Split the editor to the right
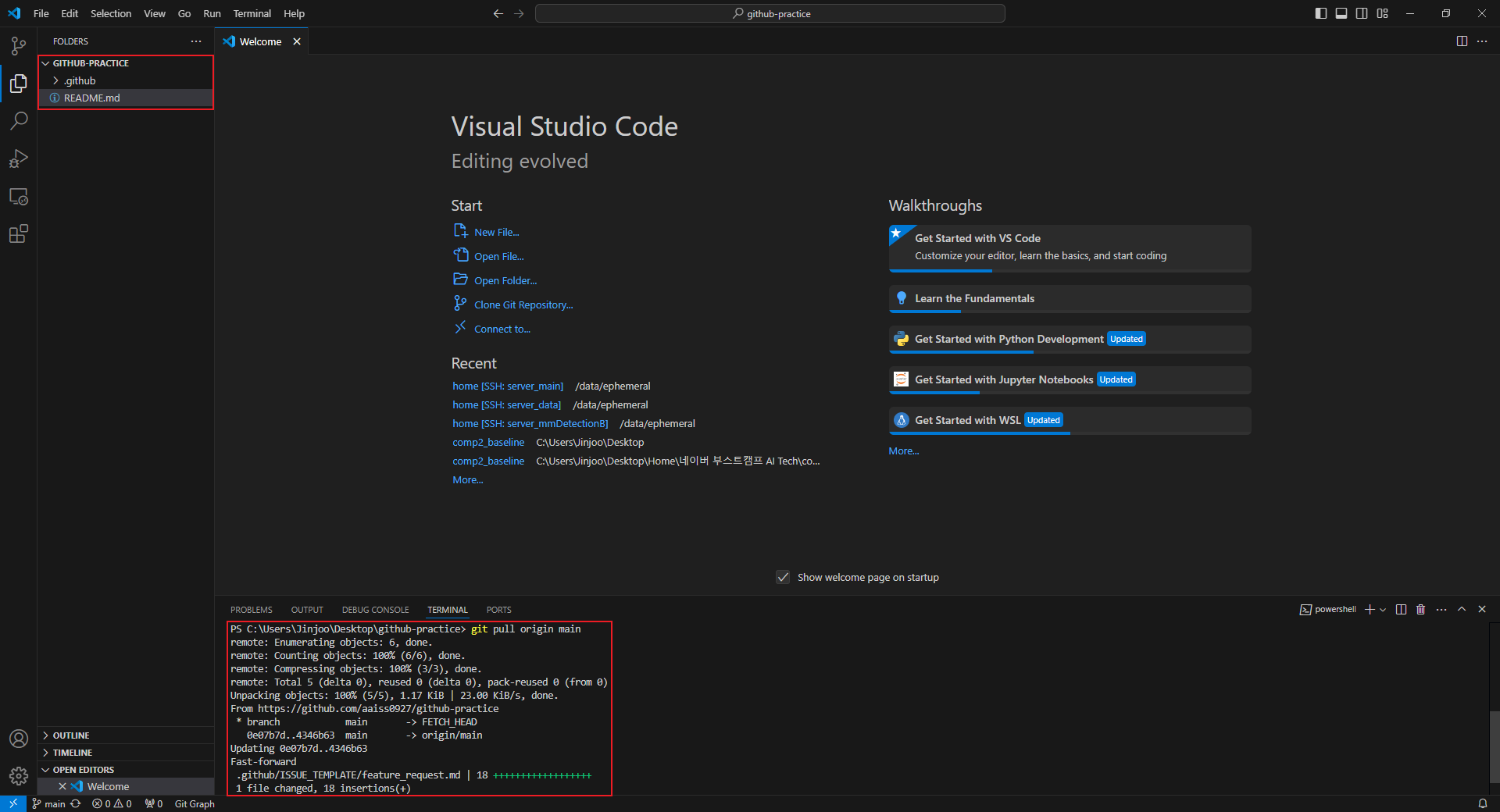 (x=1462, y=41)
